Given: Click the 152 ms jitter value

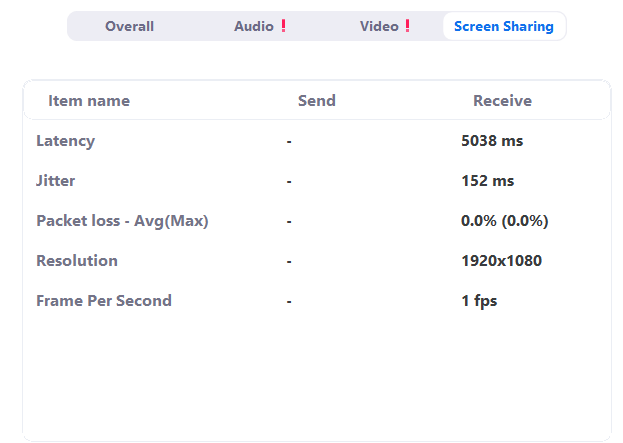Looking at the screenshot, I should (488, 181).
